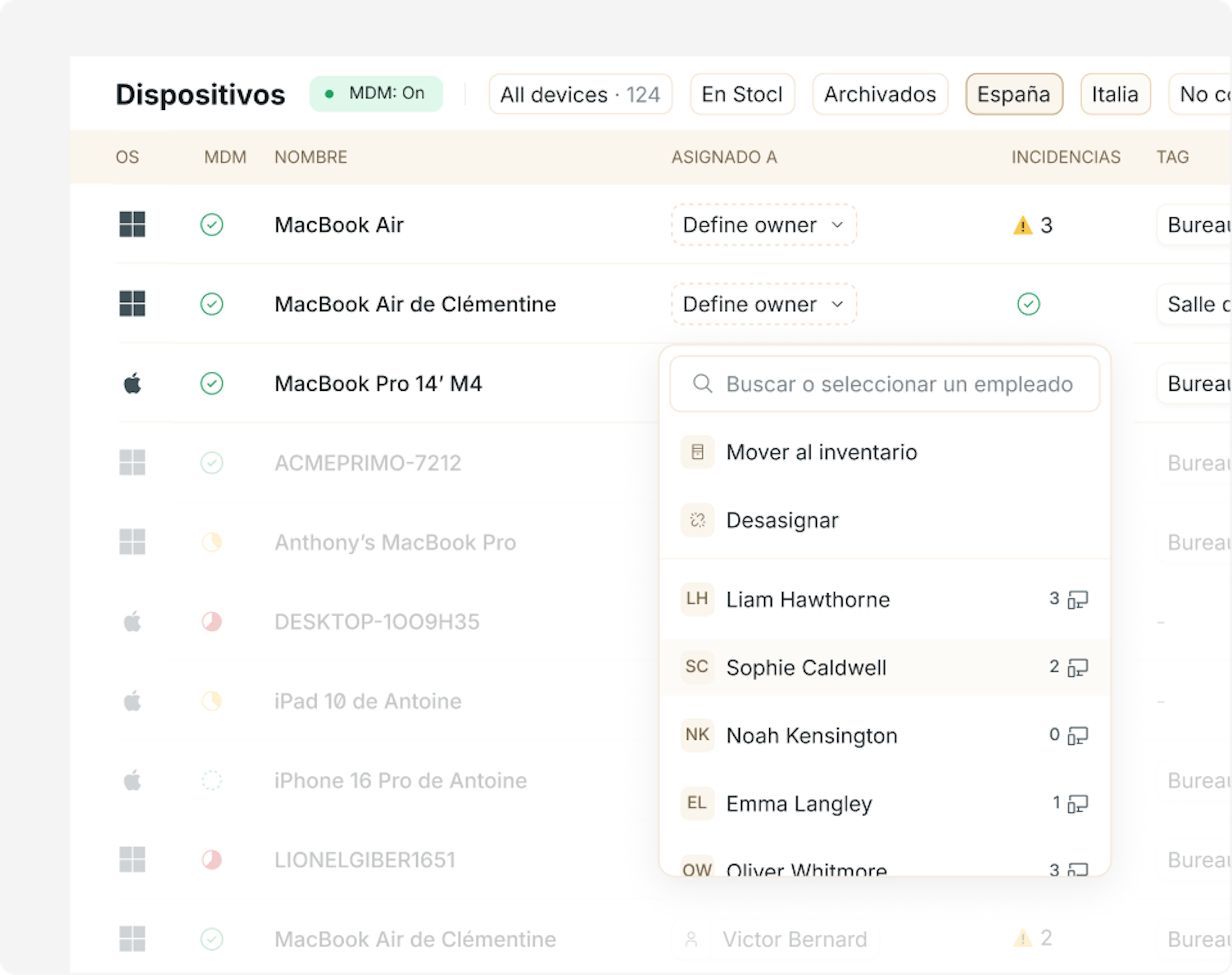1232x975 pixels.
Task: Click the device count icon next to Liam Hawthorne
Action: (x=1077, y=600)
